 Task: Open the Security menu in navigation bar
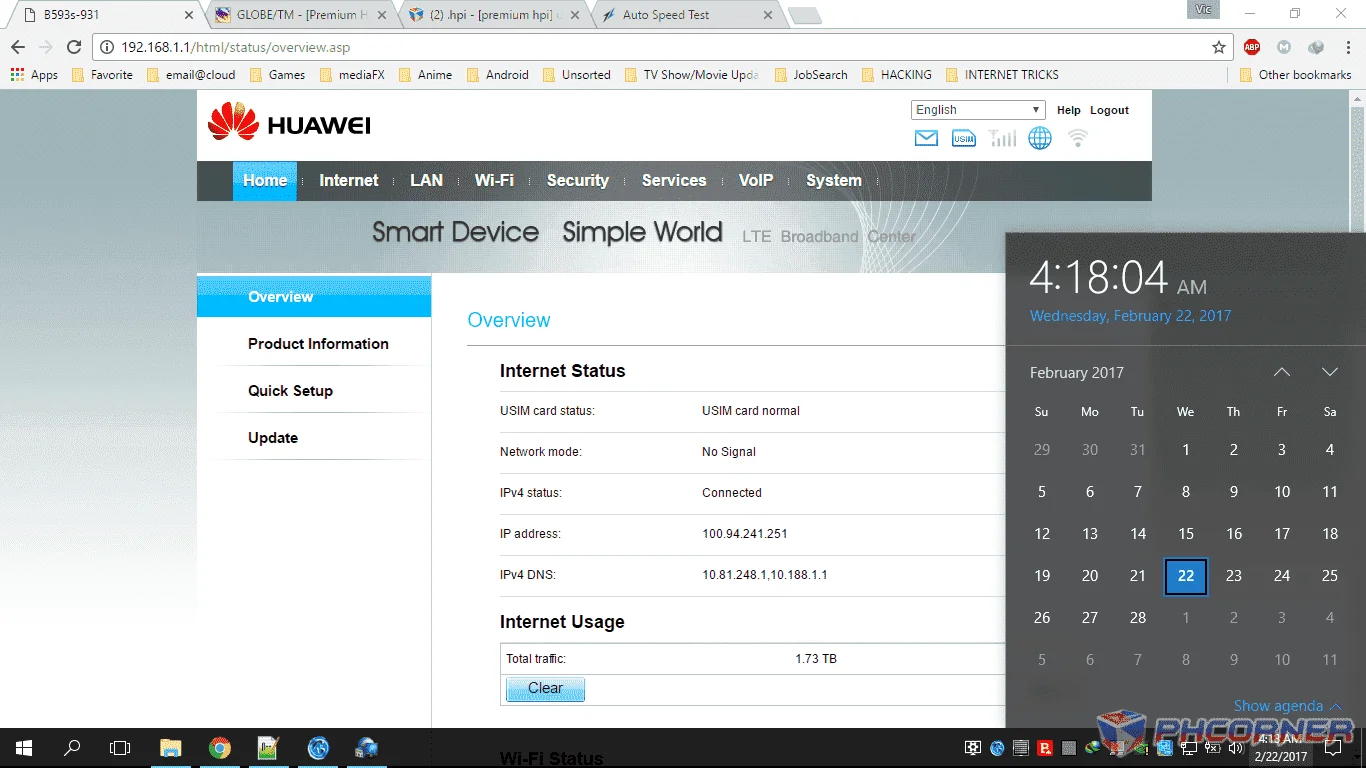coord(577,181)
